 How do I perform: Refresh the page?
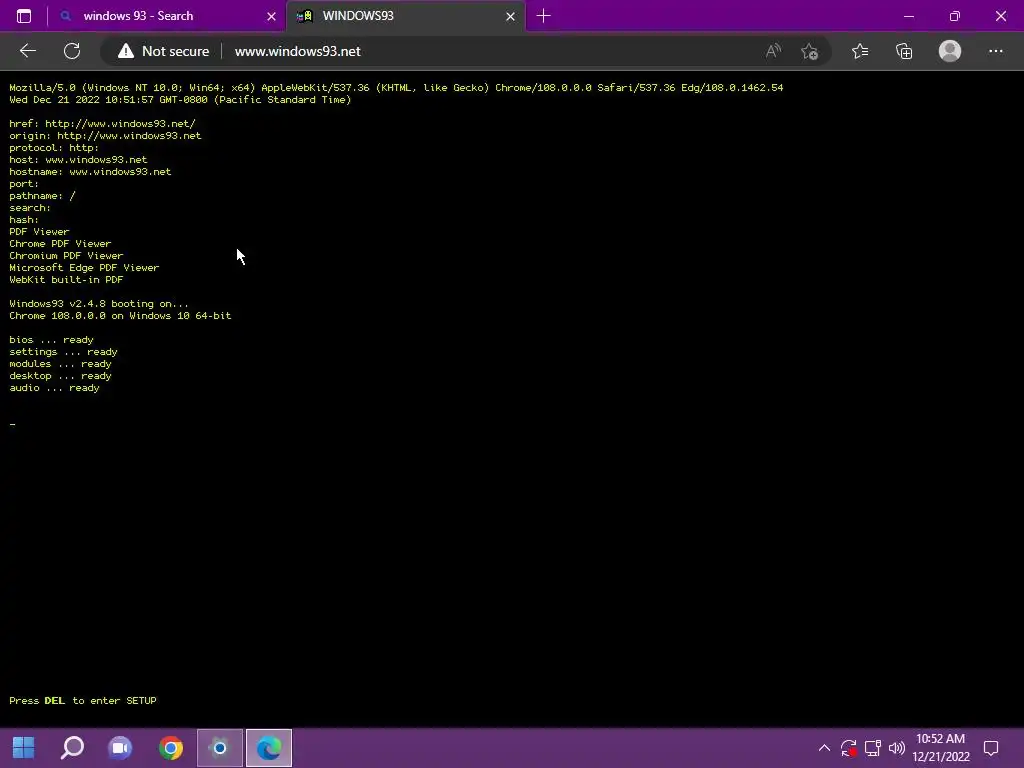pyautogui.click(x=72, y=51)
